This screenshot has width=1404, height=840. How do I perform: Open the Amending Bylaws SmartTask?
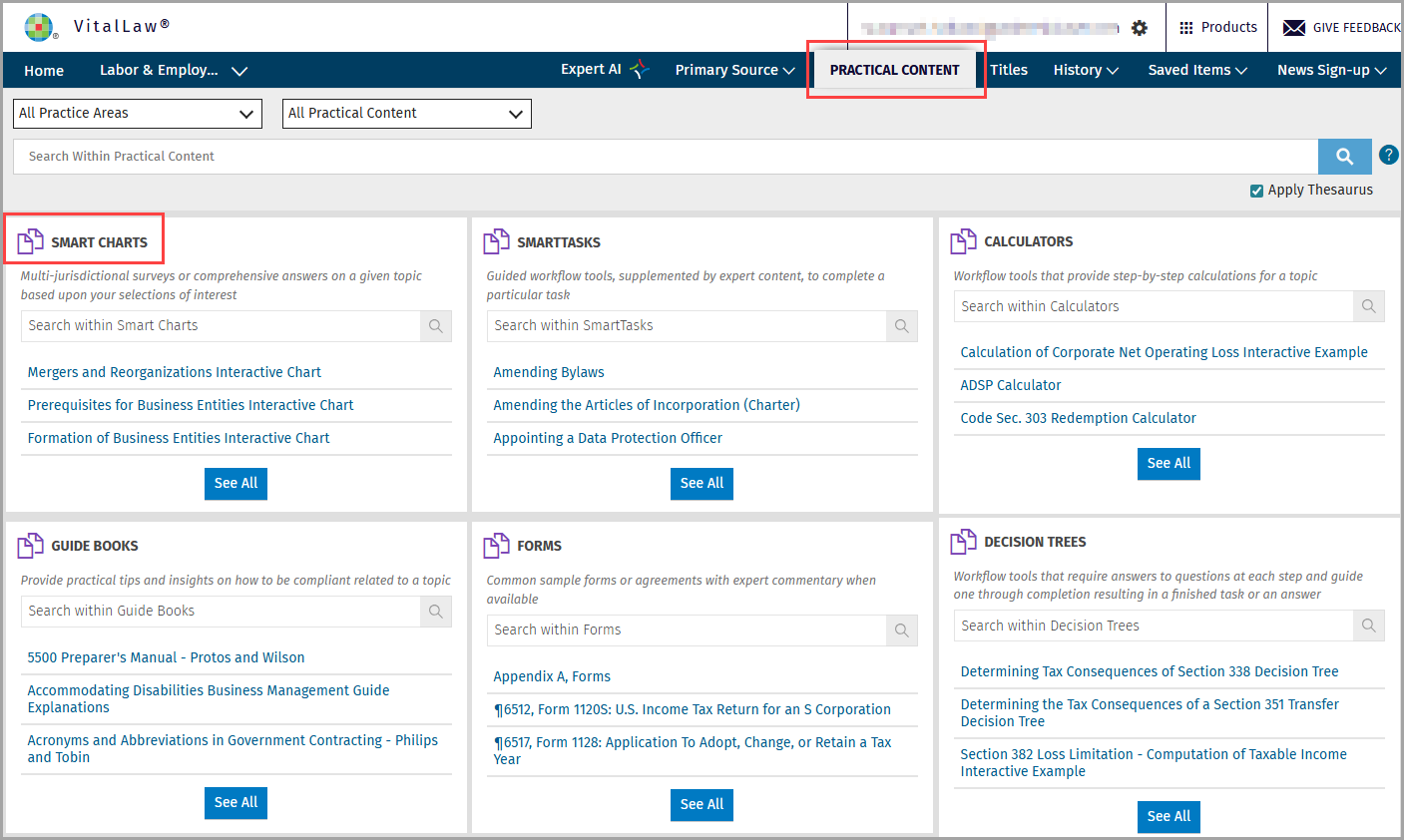pyautogui.click(x=549, y=373)
